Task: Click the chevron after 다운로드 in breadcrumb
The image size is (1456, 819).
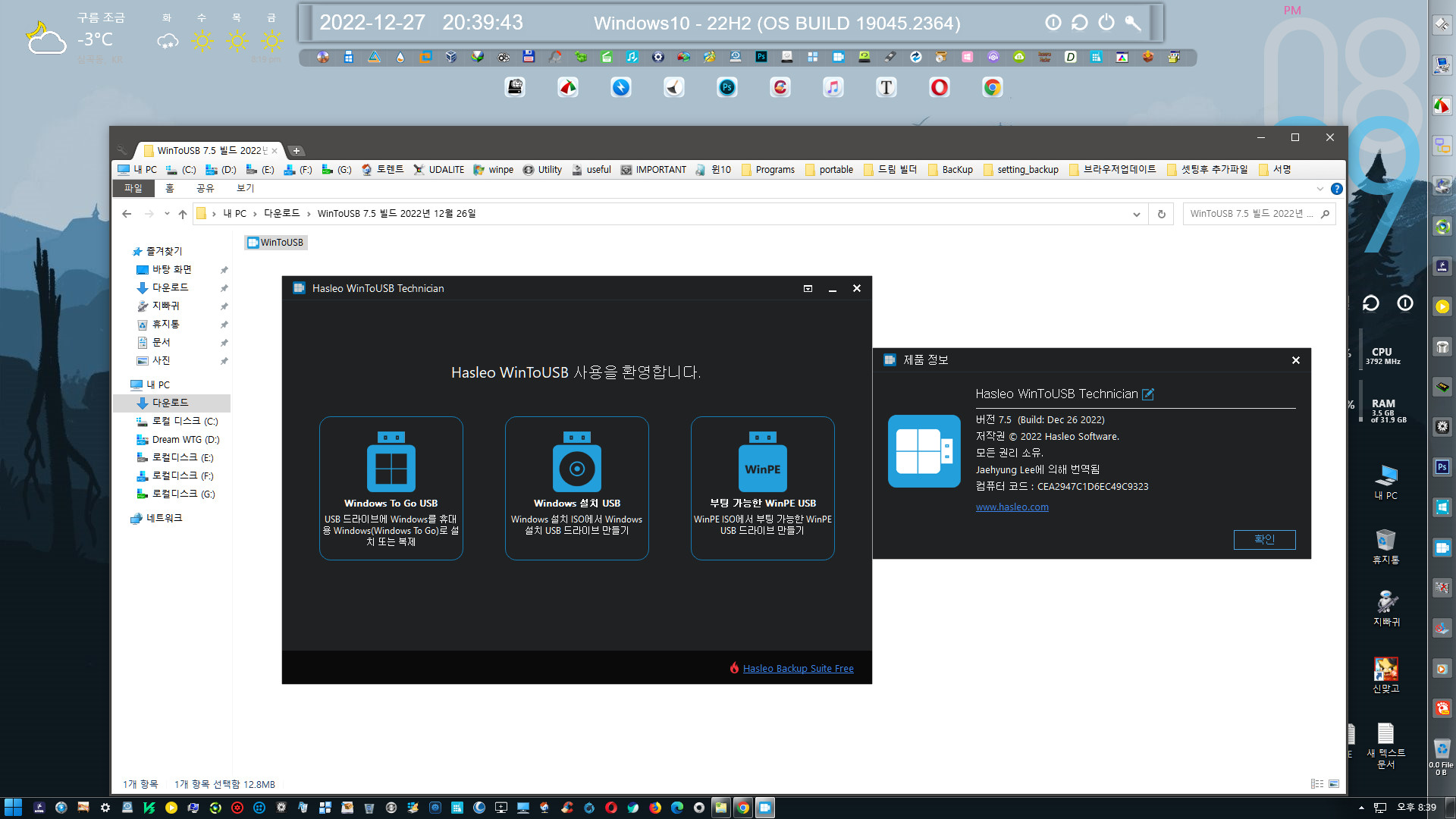Action: pos(309,214)
